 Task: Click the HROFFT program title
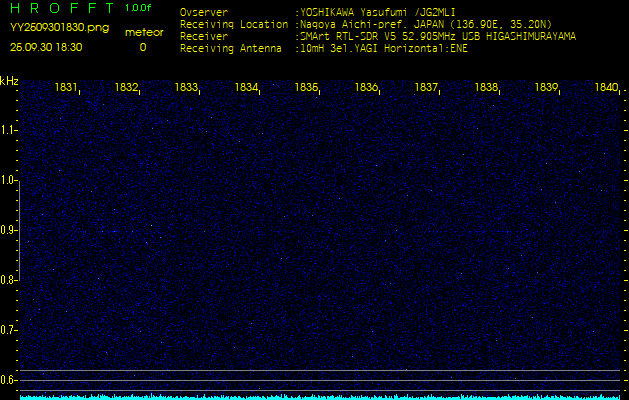click(x=62, y=8)
